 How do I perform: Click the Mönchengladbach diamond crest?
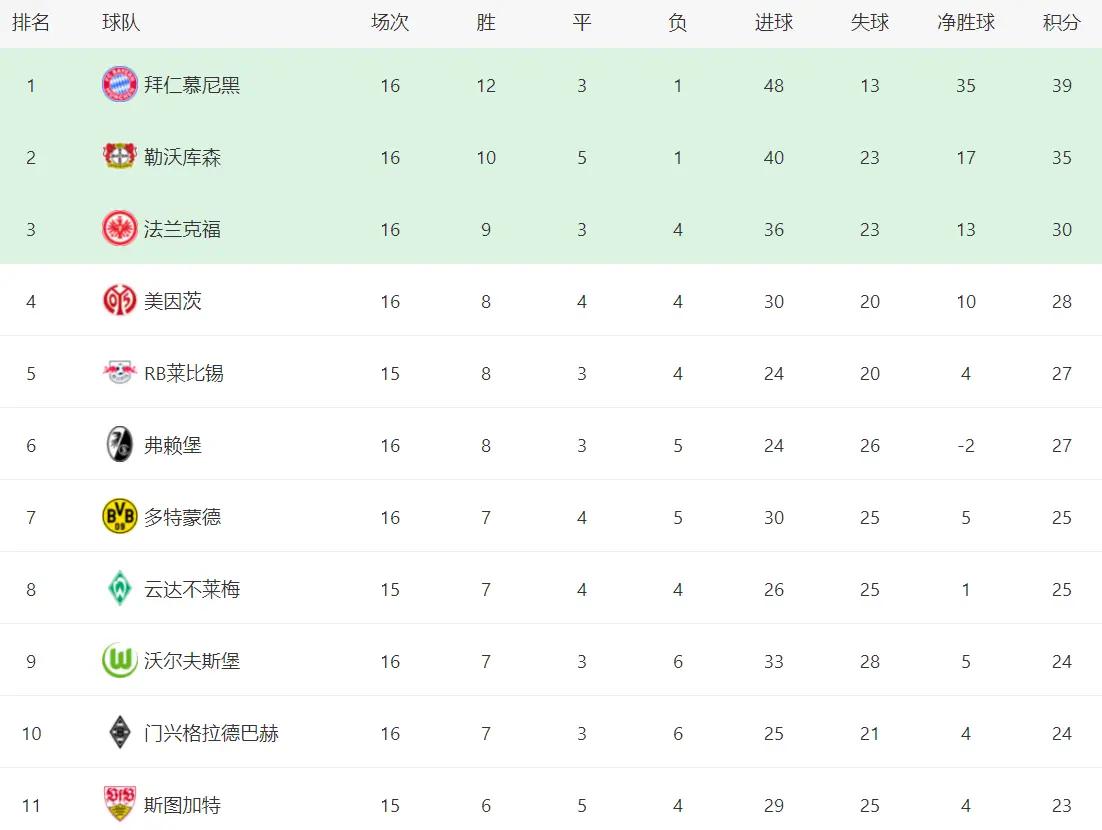point(120,733)
